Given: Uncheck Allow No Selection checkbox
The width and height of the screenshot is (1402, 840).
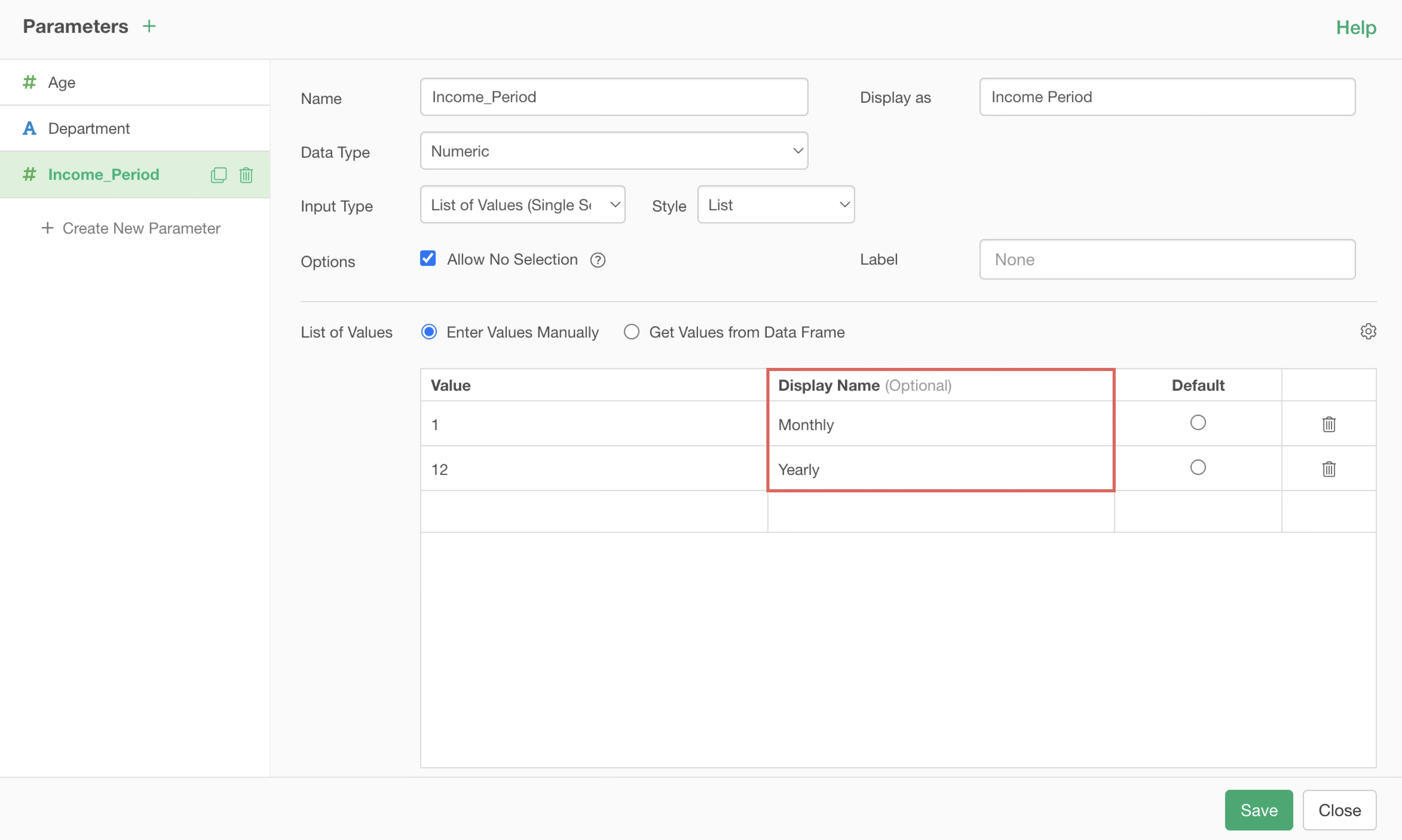Looking at the screenshot, I should click(428, 259).
